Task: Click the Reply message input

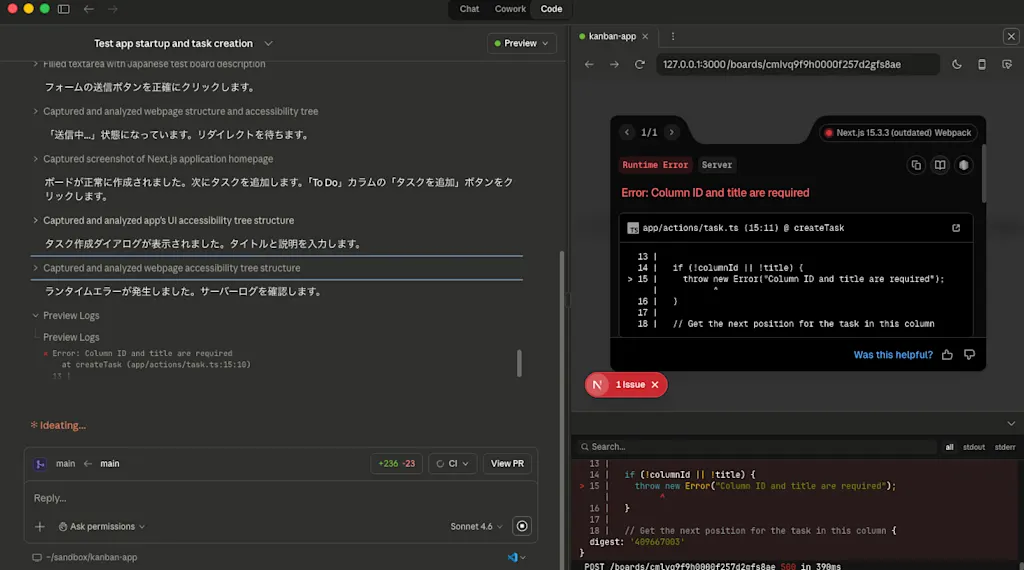Action: [x=281, y=498]
